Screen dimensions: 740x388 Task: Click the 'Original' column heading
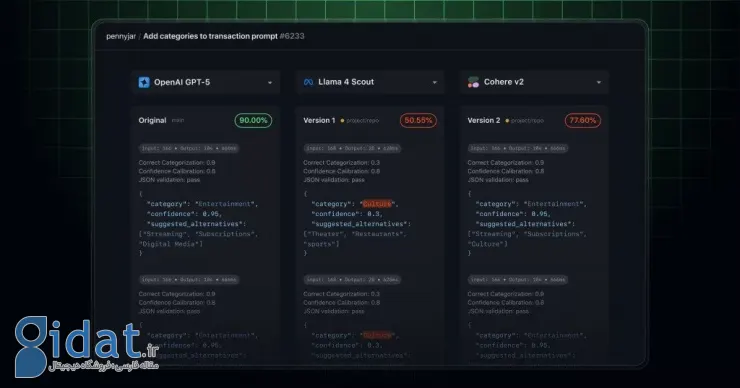tap(152, 120)
